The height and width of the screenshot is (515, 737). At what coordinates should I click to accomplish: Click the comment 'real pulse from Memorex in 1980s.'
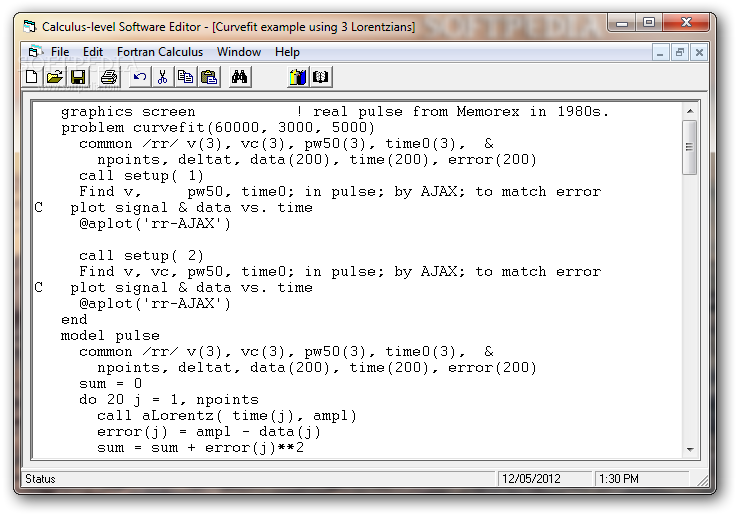click(x=461, y=111)
